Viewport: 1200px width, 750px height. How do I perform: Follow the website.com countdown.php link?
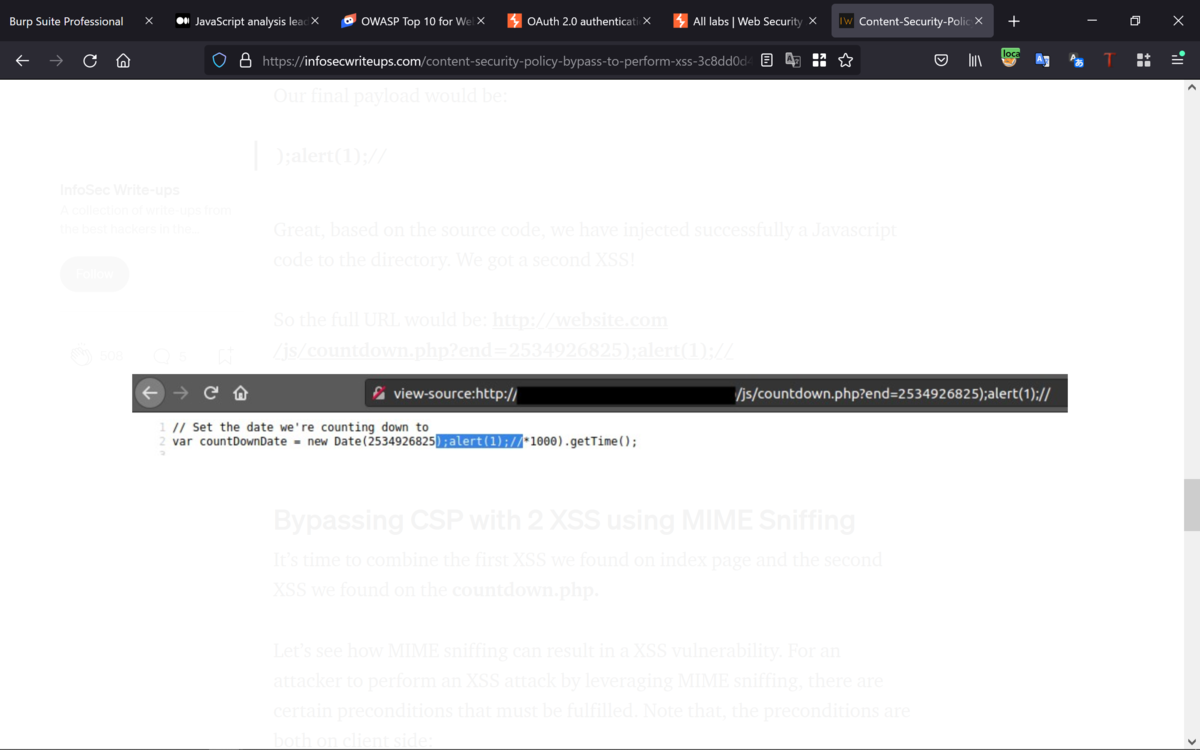pos(504,335)
